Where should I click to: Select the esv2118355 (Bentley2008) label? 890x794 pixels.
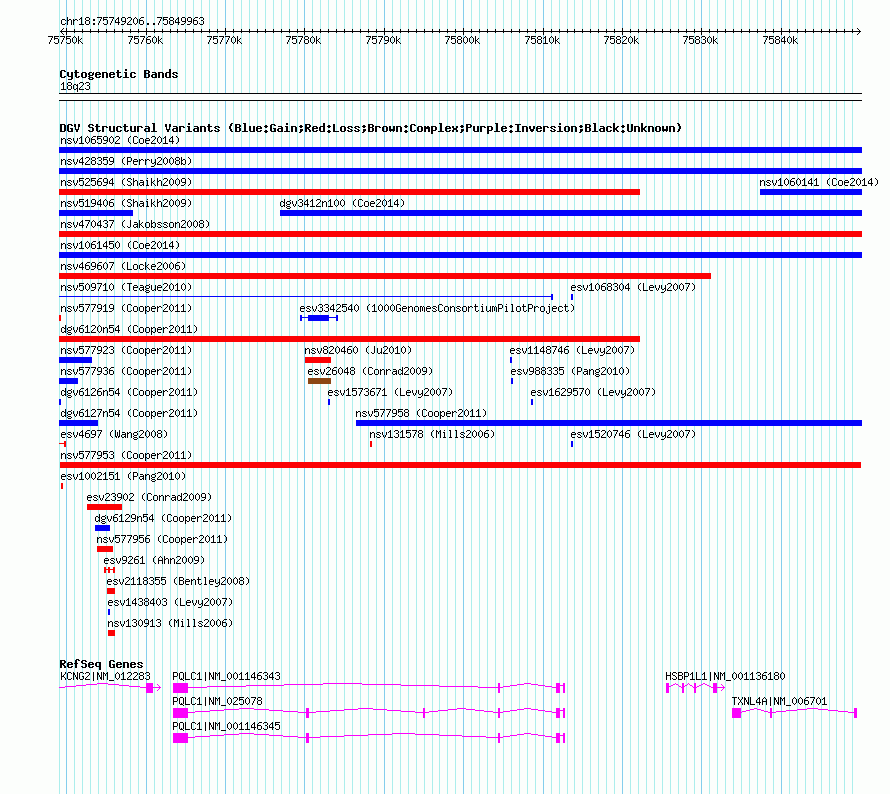click(178, 581)
